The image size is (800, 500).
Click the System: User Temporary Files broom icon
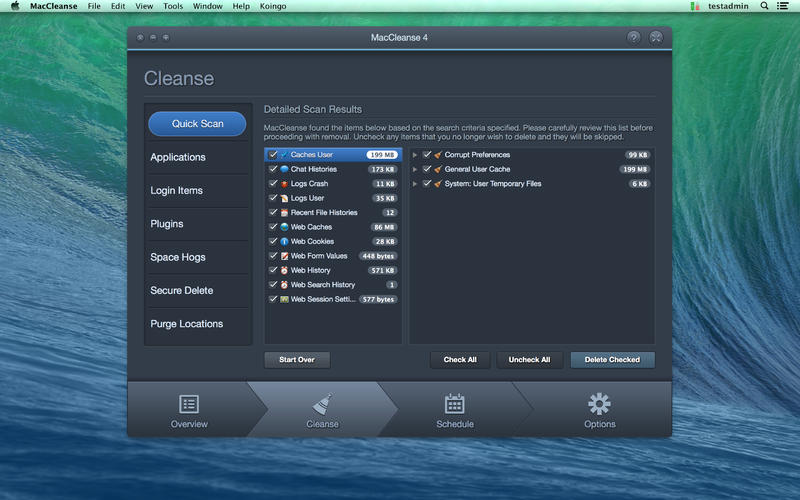coord(438,184)
